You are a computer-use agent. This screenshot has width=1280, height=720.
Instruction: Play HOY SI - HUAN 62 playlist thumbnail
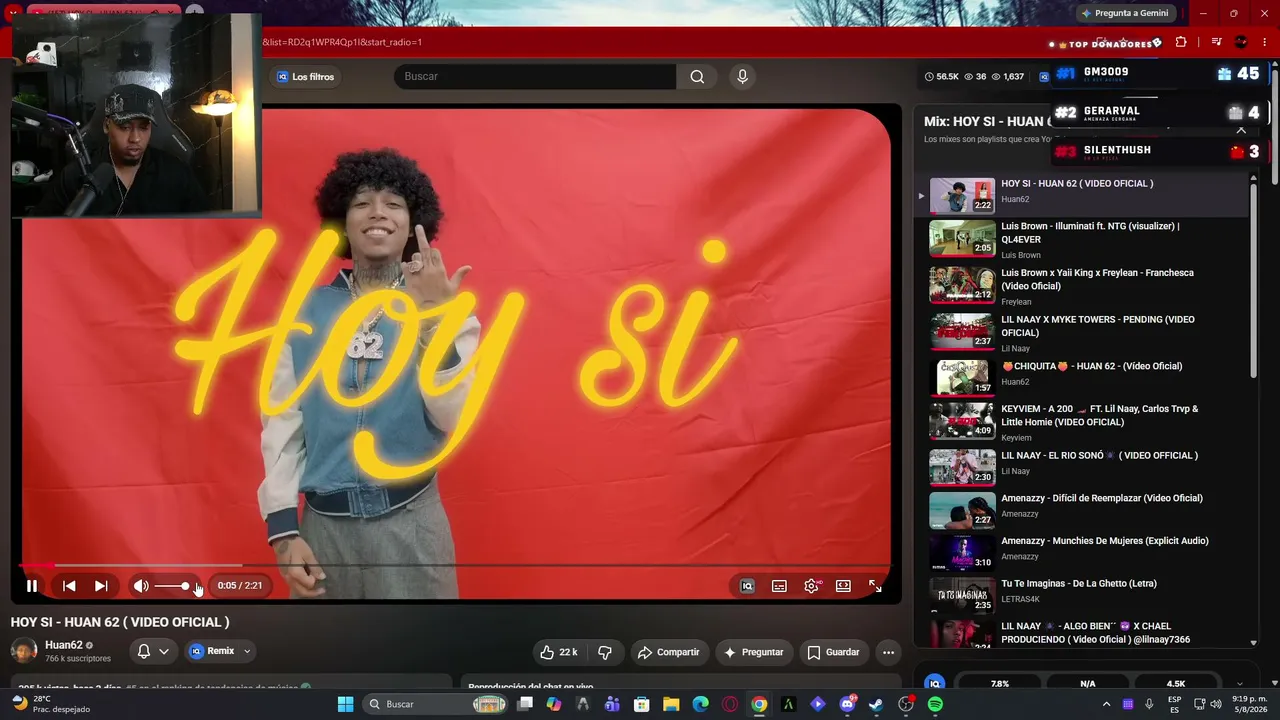click(962, 195)
